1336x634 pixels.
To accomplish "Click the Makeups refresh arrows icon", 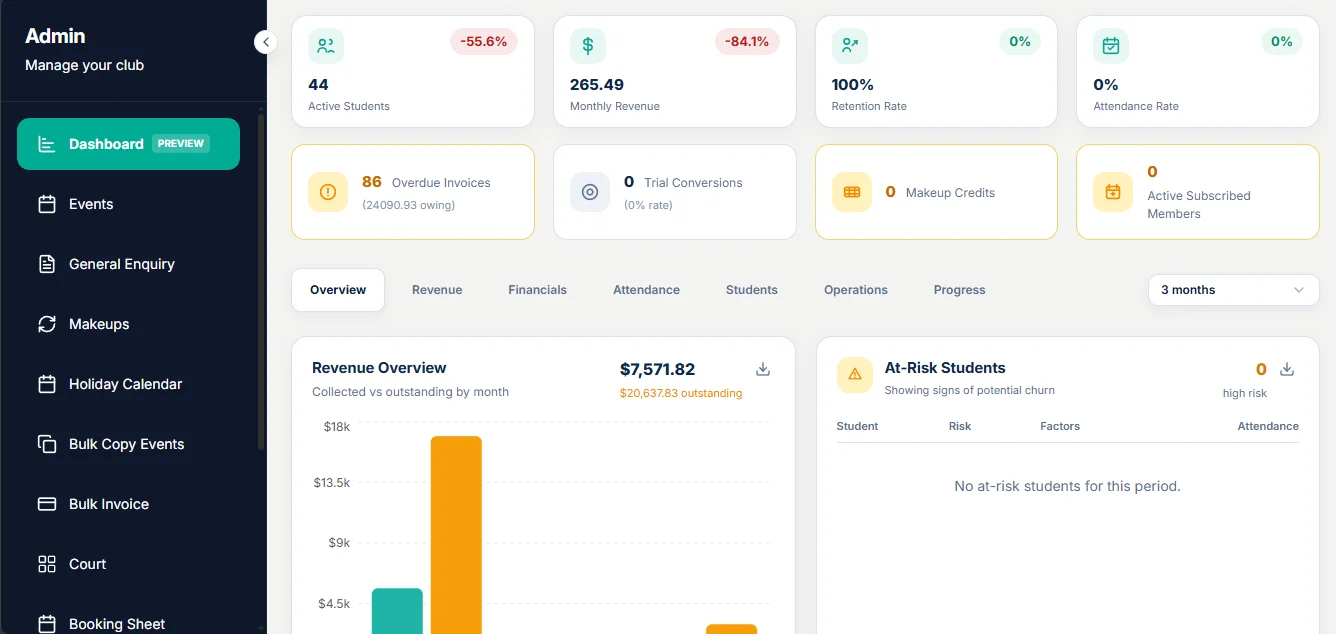I will tap(47, 324).
